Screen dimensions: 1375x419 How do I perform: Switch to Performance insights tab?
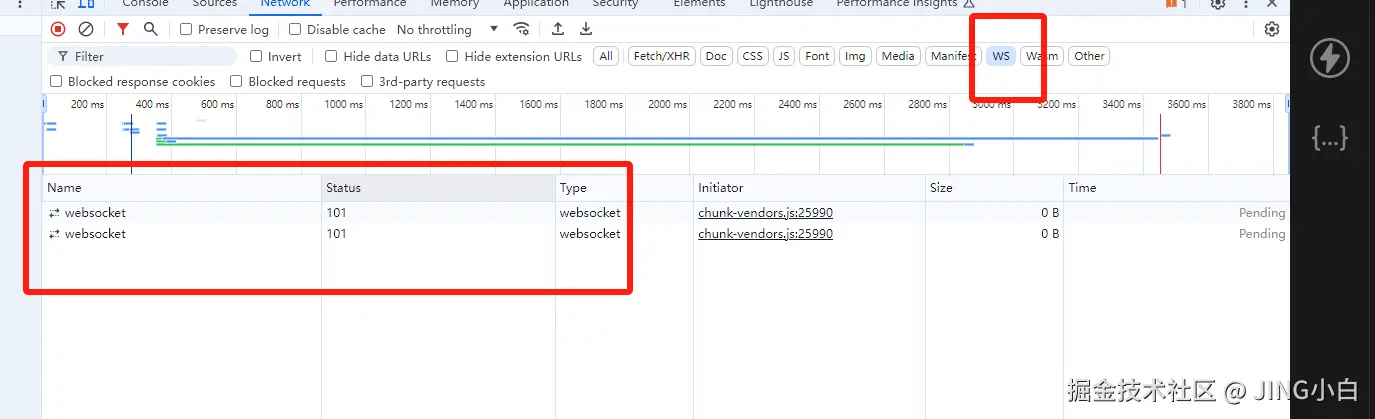(905, 4)
